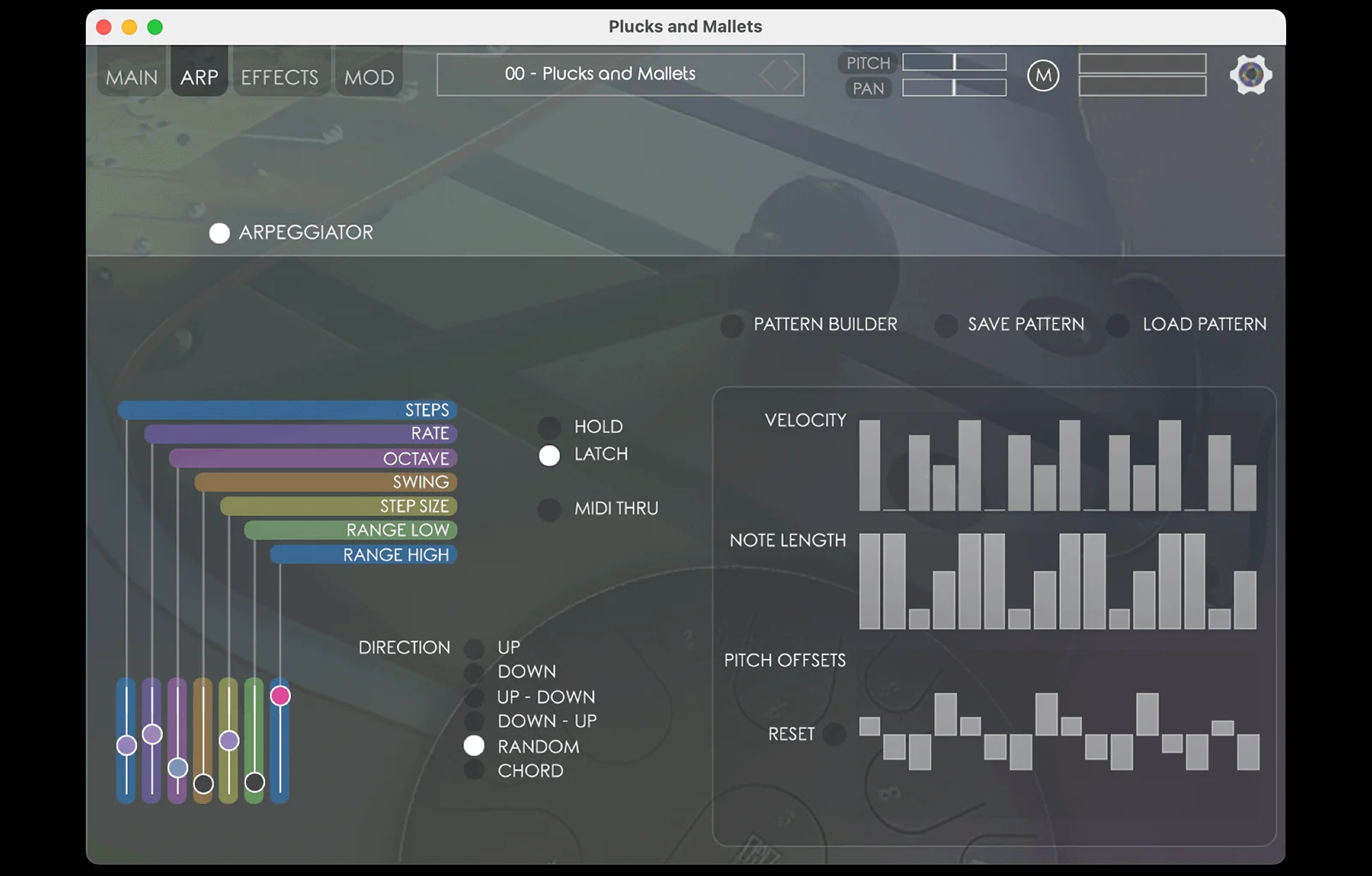
Task: Enable the Hold option
Action: click(x=549, y=427)
